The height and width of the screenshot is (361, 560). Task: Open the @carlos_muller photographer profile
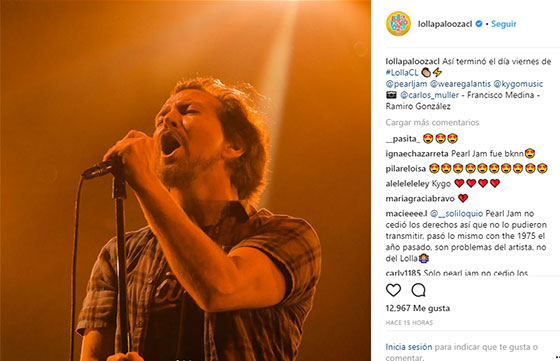(x=429, y=95)
